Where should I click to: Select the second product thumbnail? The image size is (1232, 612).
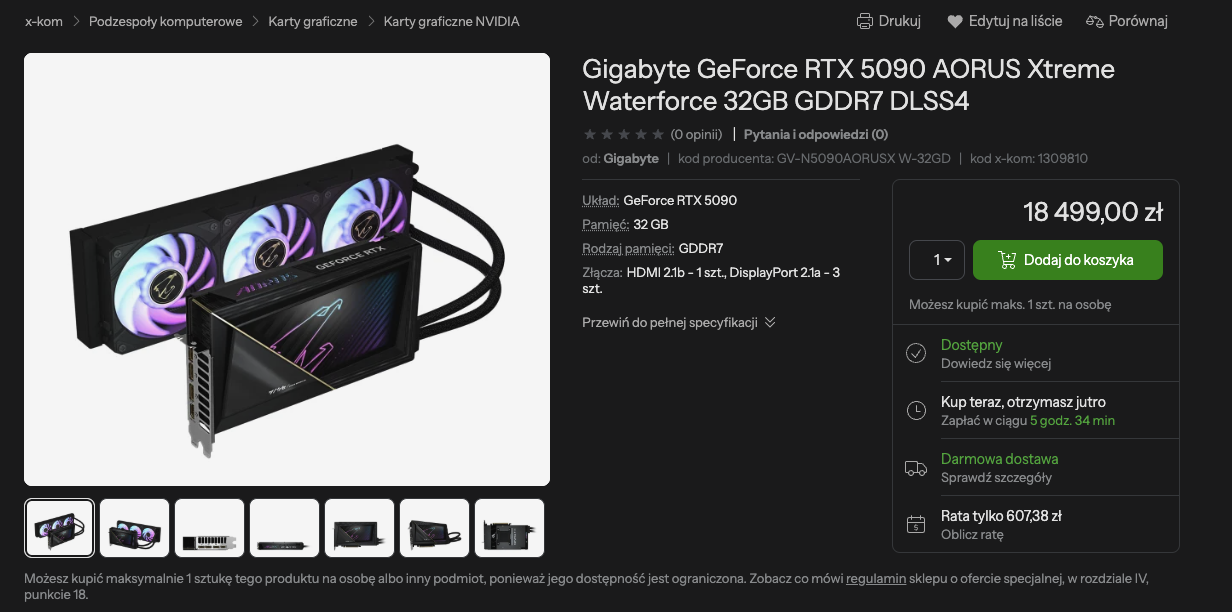[x=135, y=528]
